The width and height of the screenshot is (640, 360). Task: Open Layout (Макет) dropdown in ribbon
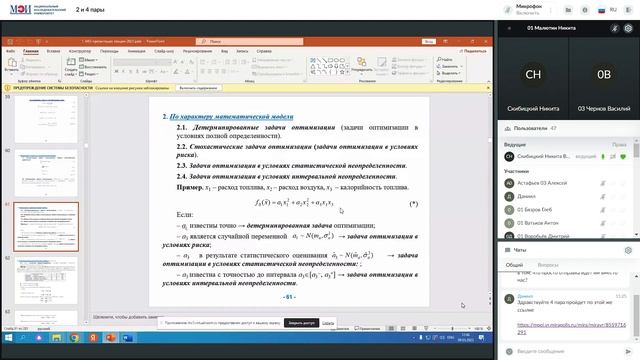[x=88, y=60]
